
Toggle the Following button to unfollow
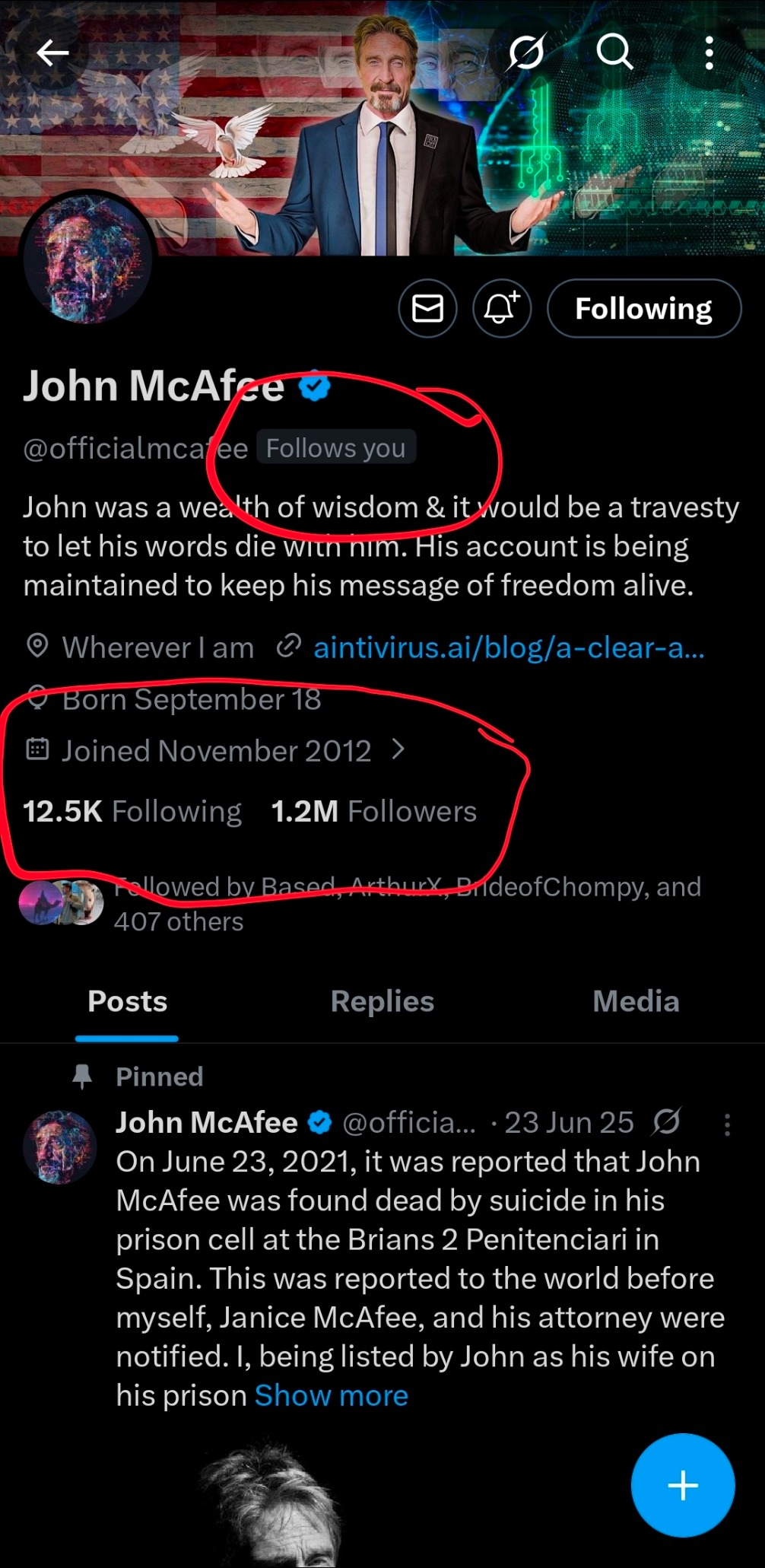(643, 308)
